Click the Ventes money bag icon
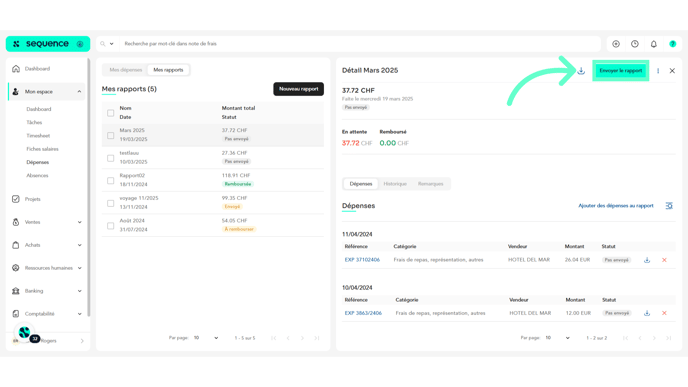Viewport: 688px width, 387px height. pos(16,222)
